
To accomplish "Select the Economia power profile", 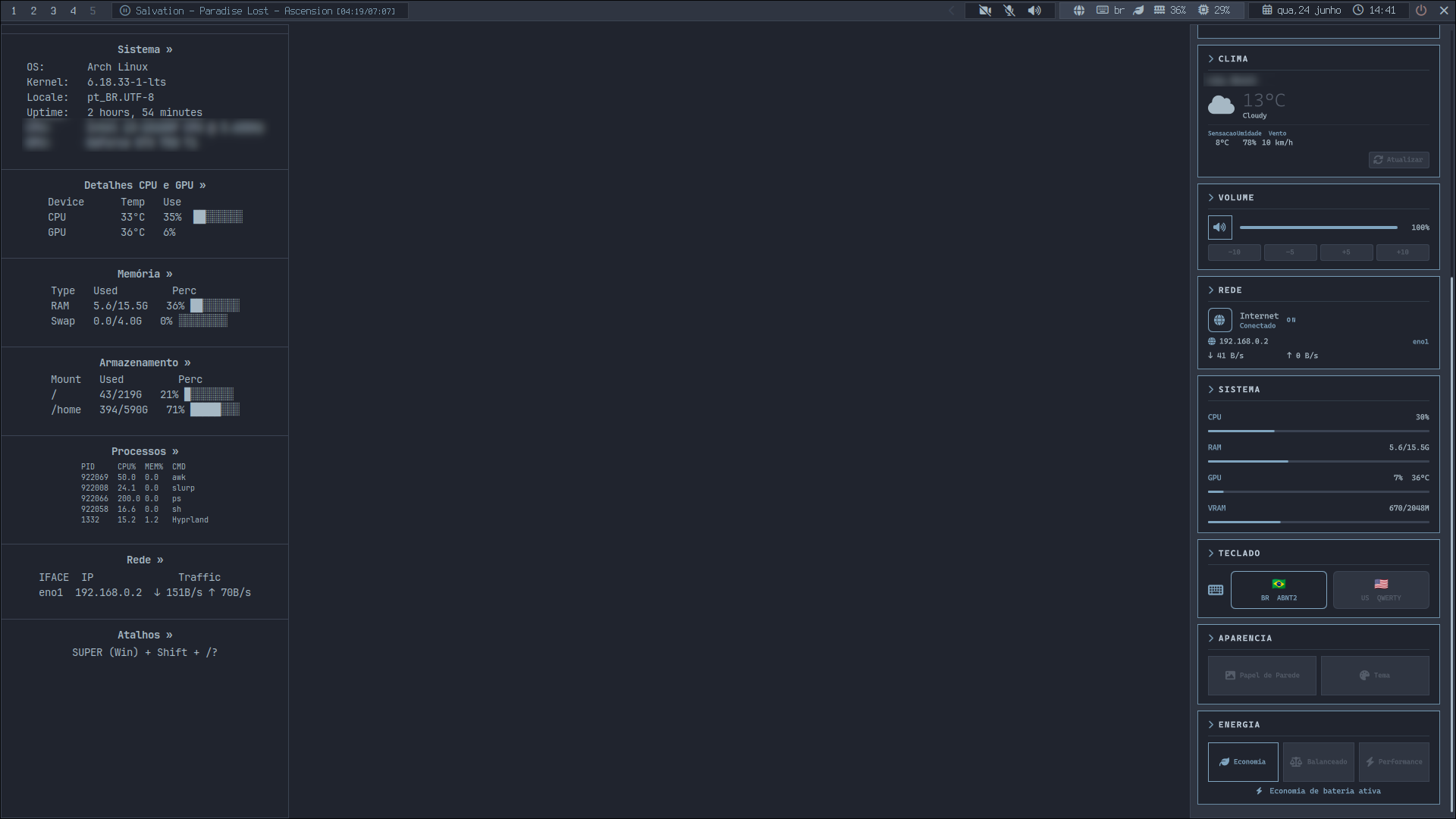I will pyautogui.click(x=1243, y=762).
